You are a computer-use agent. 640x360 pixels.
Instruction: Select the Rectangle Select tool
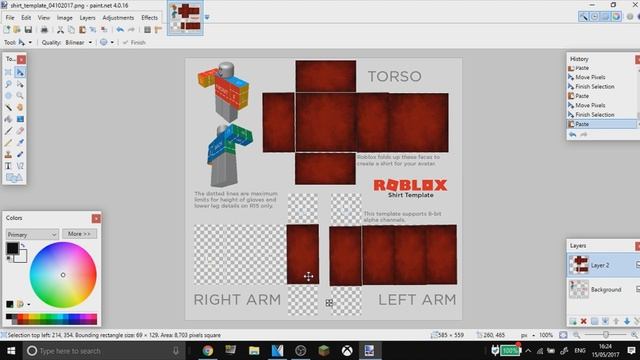pos(8,72)
